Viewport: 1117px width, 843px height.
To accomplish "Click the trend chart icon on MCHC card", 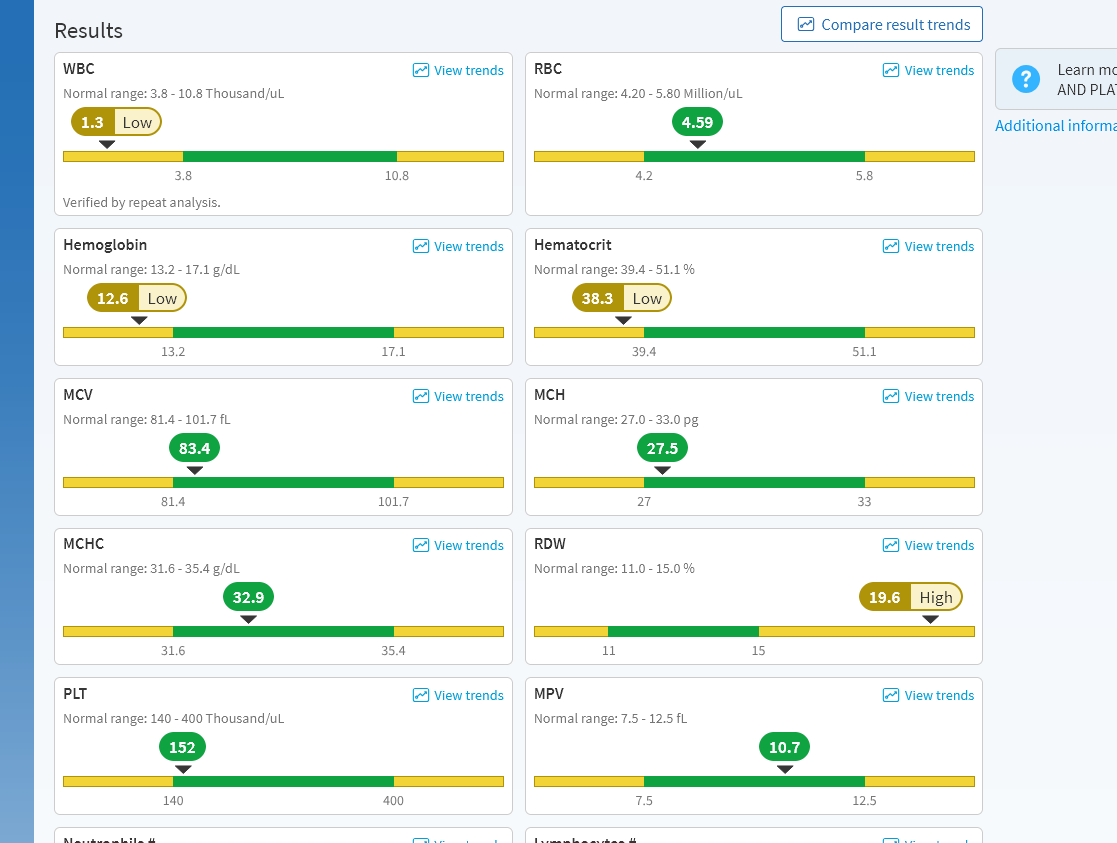I will [421, 545].
